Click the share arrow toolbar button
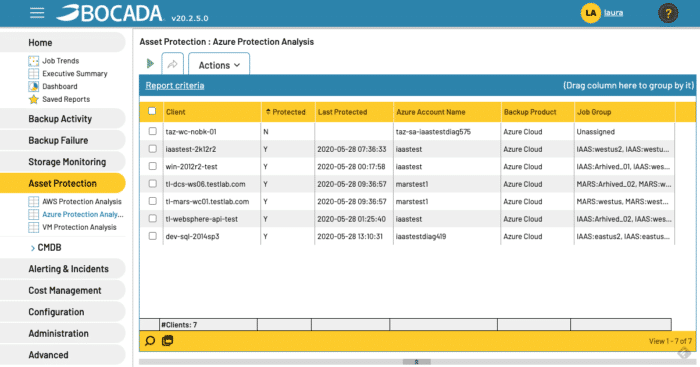 [x=172, y=64]
